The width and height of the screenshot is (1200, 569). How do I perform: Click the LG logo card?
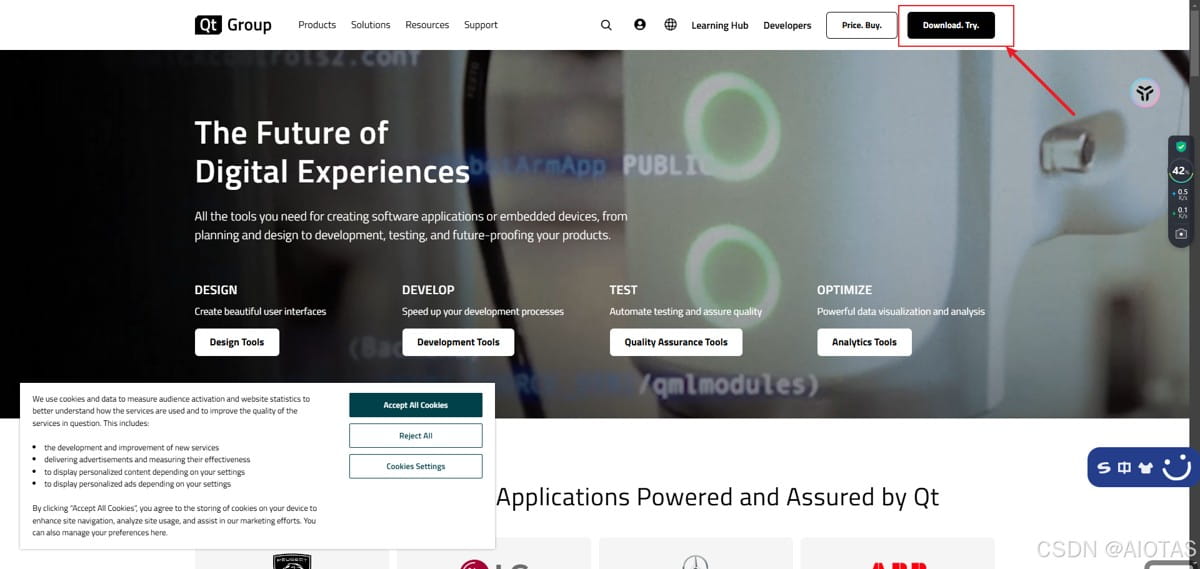pyautogui.click(x=493, y=553)
